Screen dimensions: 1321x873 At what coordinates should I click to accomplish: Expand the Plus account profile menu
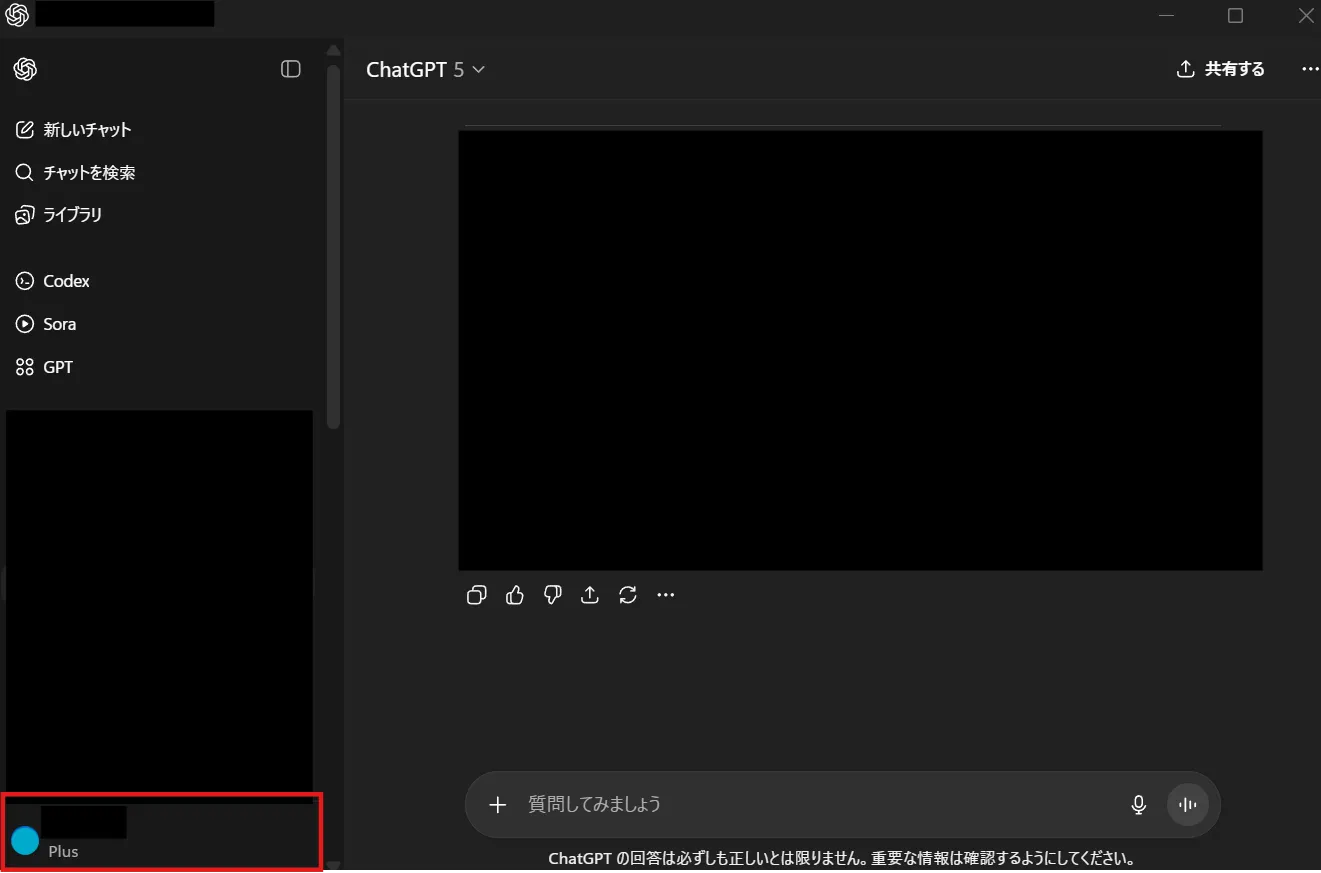point(162,832)
